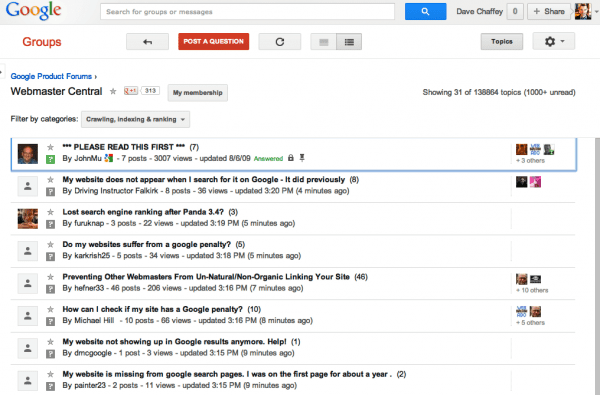The height and width of the screenshot is (395, 600).
Task: Click the '+5 others' participants text
Action: click(530, 323)
